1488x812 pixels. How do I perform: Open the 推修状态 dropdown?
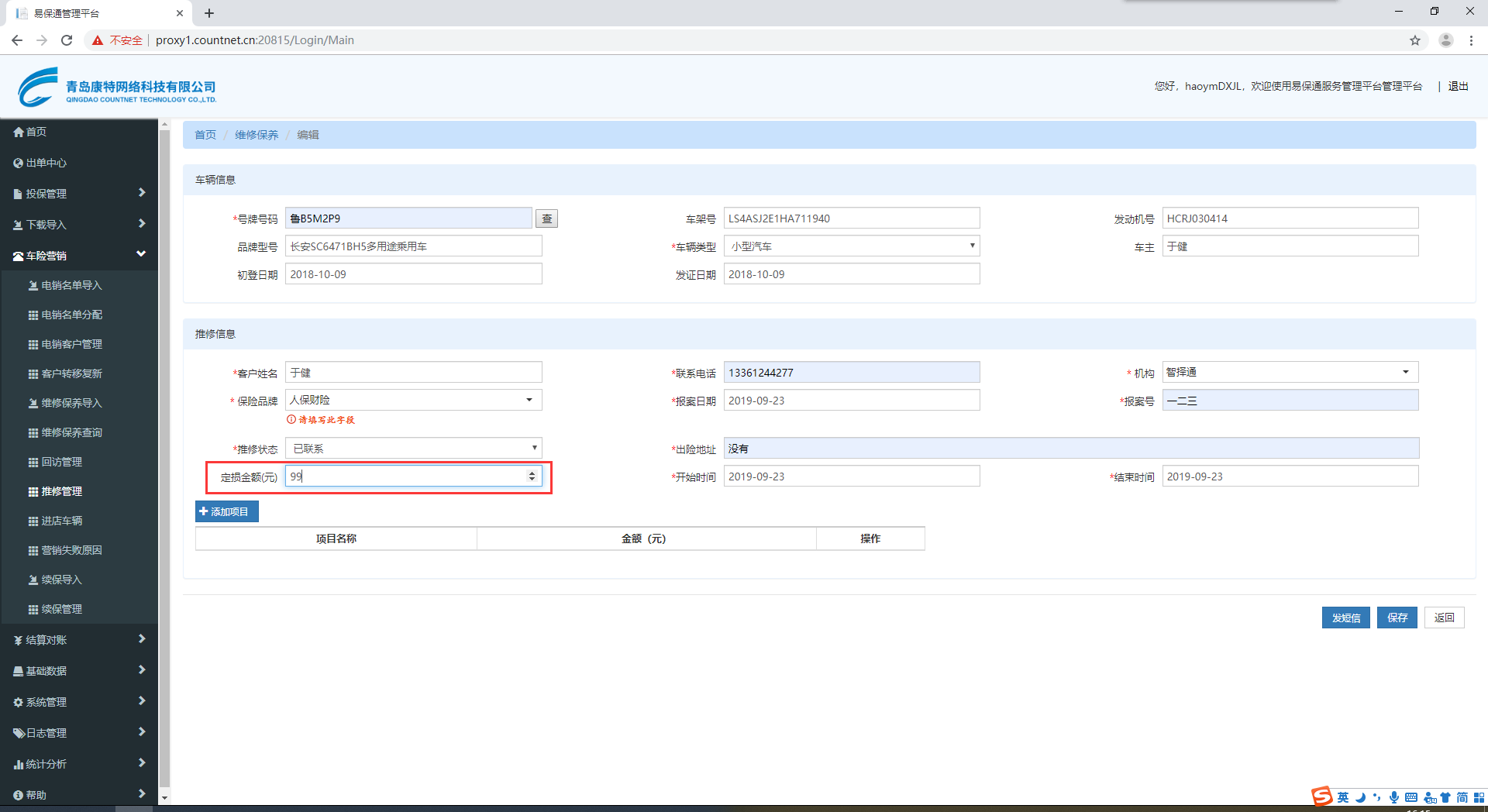[413, 449]
